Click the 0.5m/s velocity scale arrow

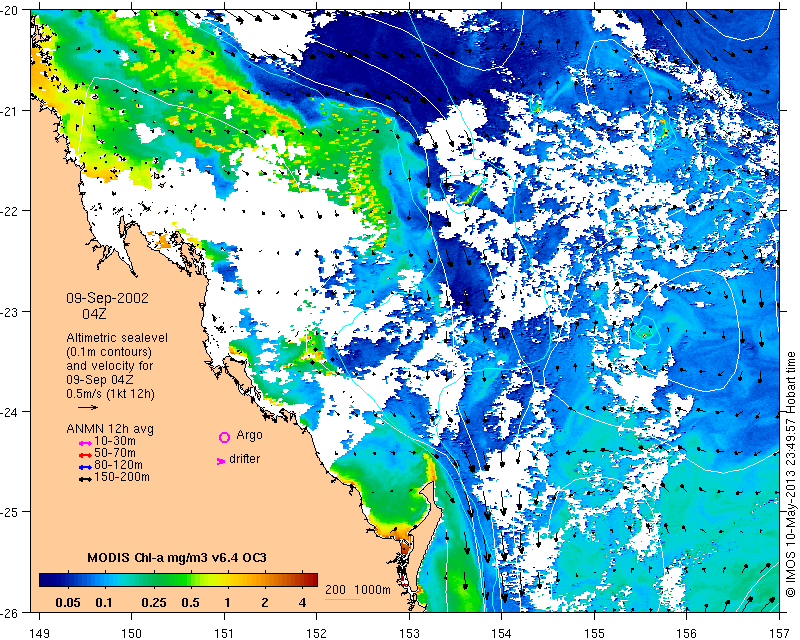point(88,407)
